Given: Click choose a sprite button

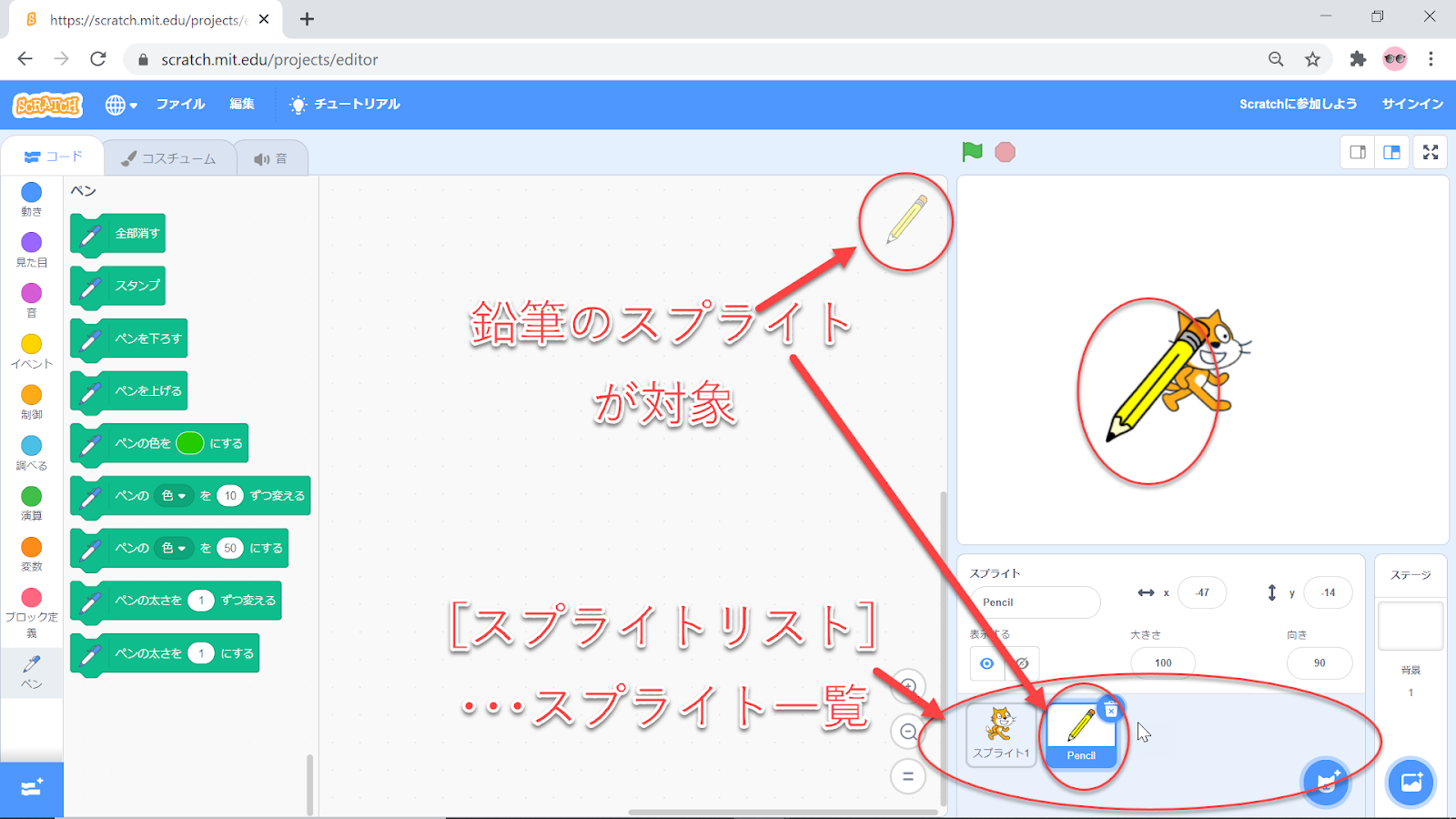Looking at the screenshot, I should pyautogui.click(x=1327, y=782).
